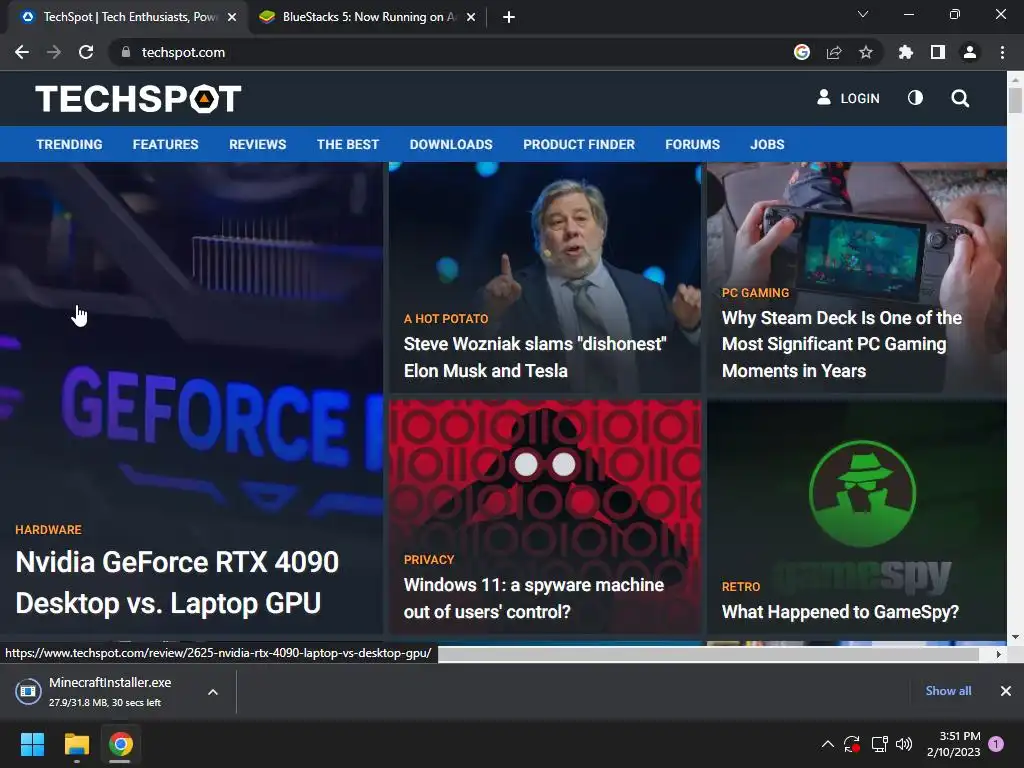
Task: Open Chrome's three-dot menu
Action: click(x=1002, y=52)
